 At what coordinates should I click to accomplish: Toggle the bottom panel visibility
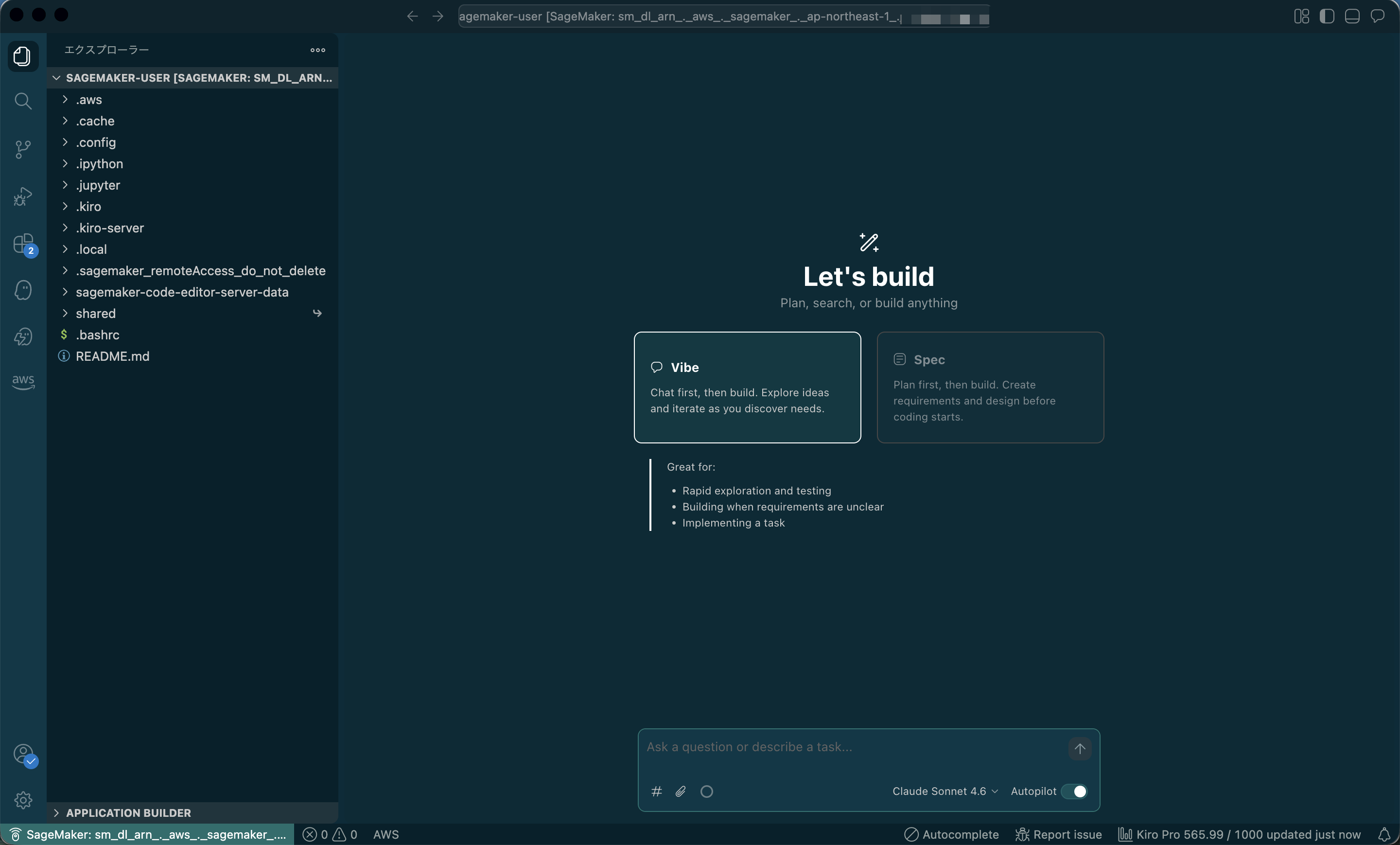point(1352,17)
